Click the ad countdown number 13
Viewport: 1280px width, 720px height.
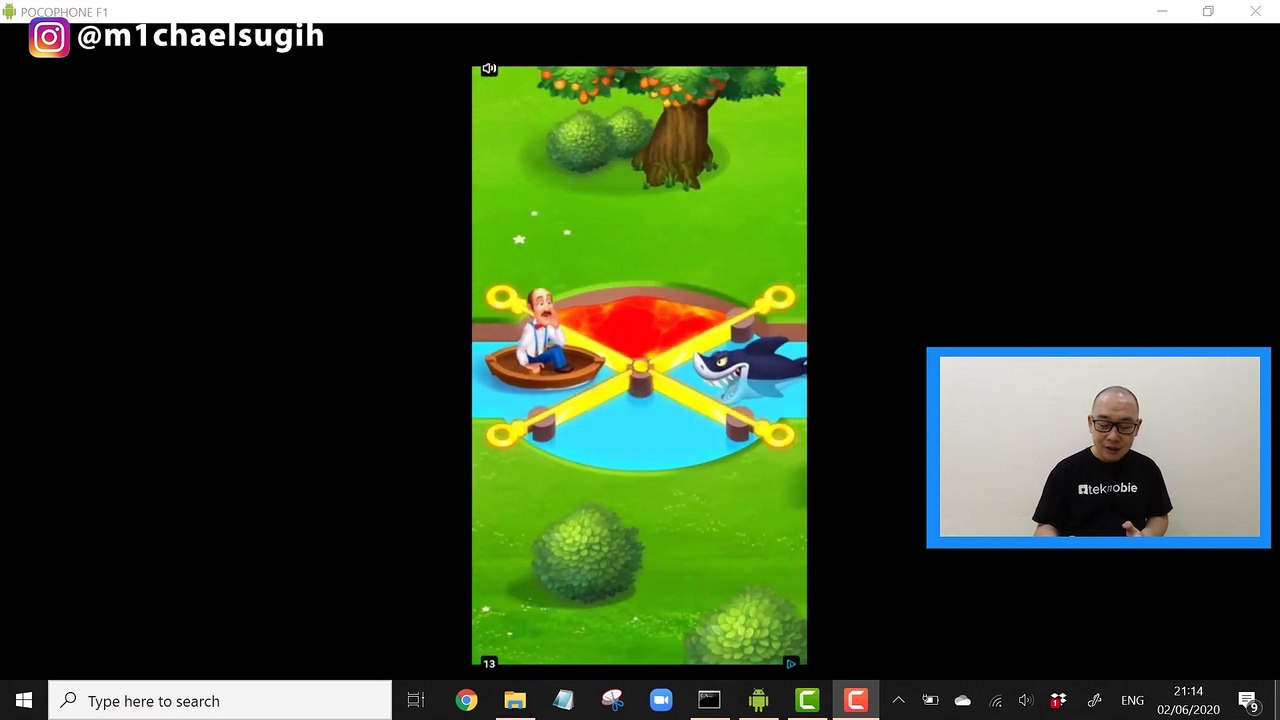(x=489, y=663)
